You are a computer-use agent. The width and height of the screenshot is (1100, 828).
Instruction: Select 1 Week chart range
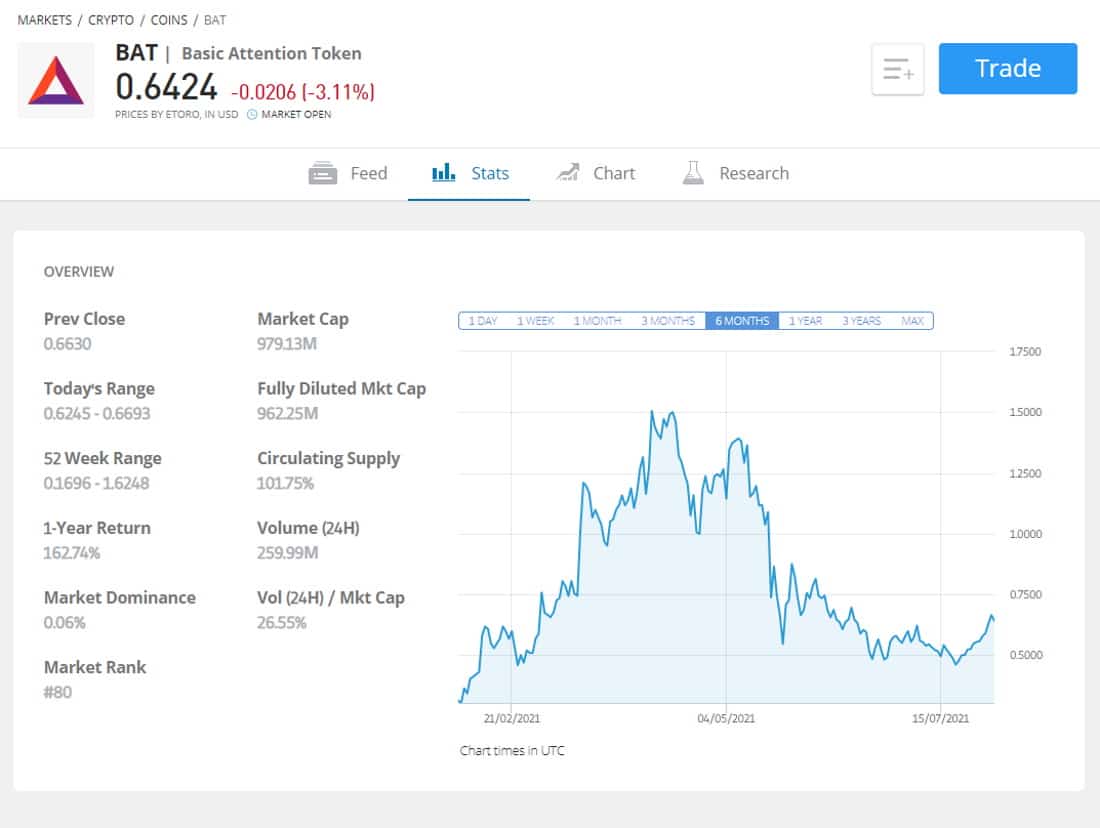(535, 321)
